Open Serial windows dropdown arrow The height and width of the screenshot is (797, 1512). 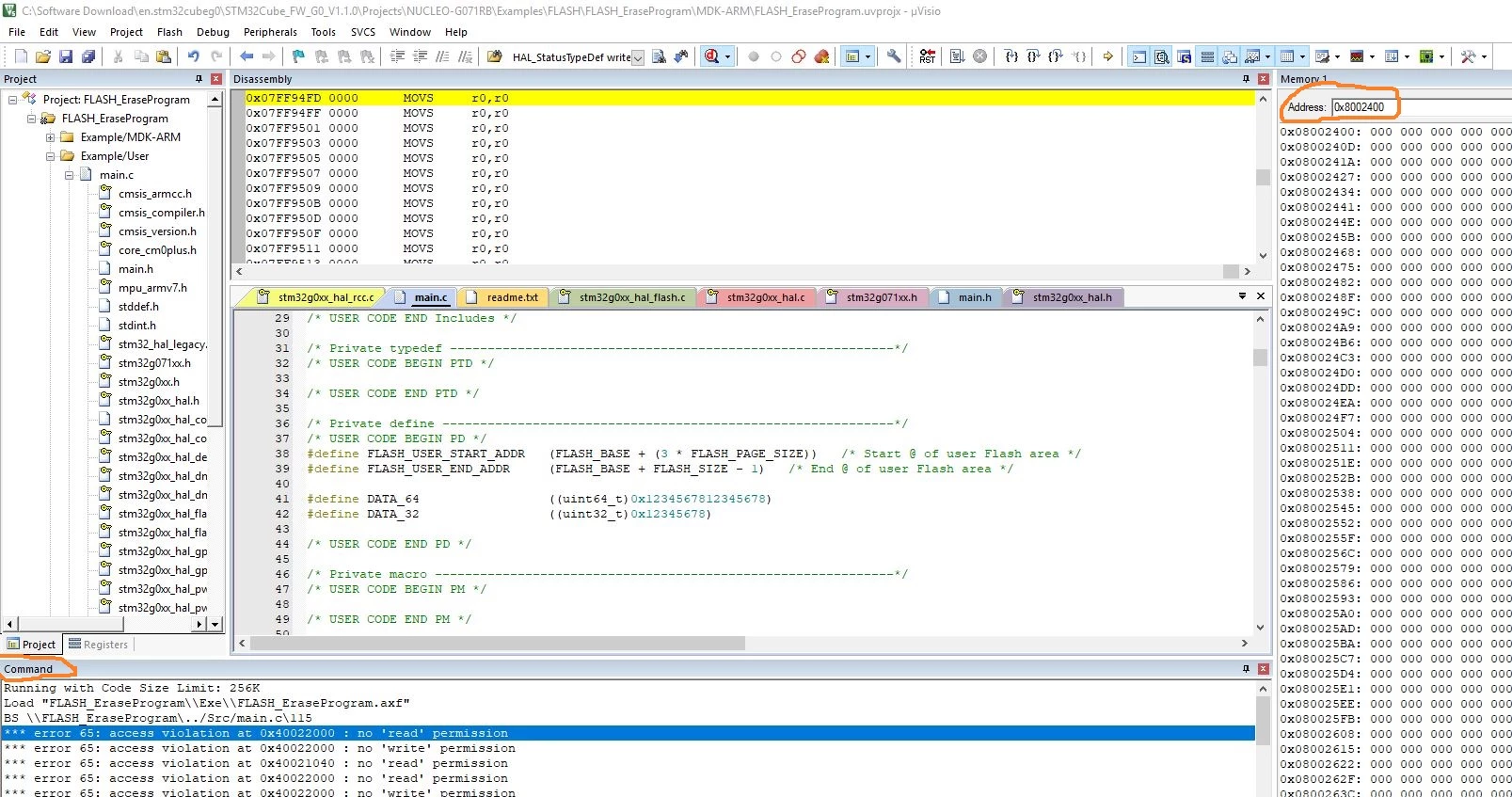[x=1337, y=56]
